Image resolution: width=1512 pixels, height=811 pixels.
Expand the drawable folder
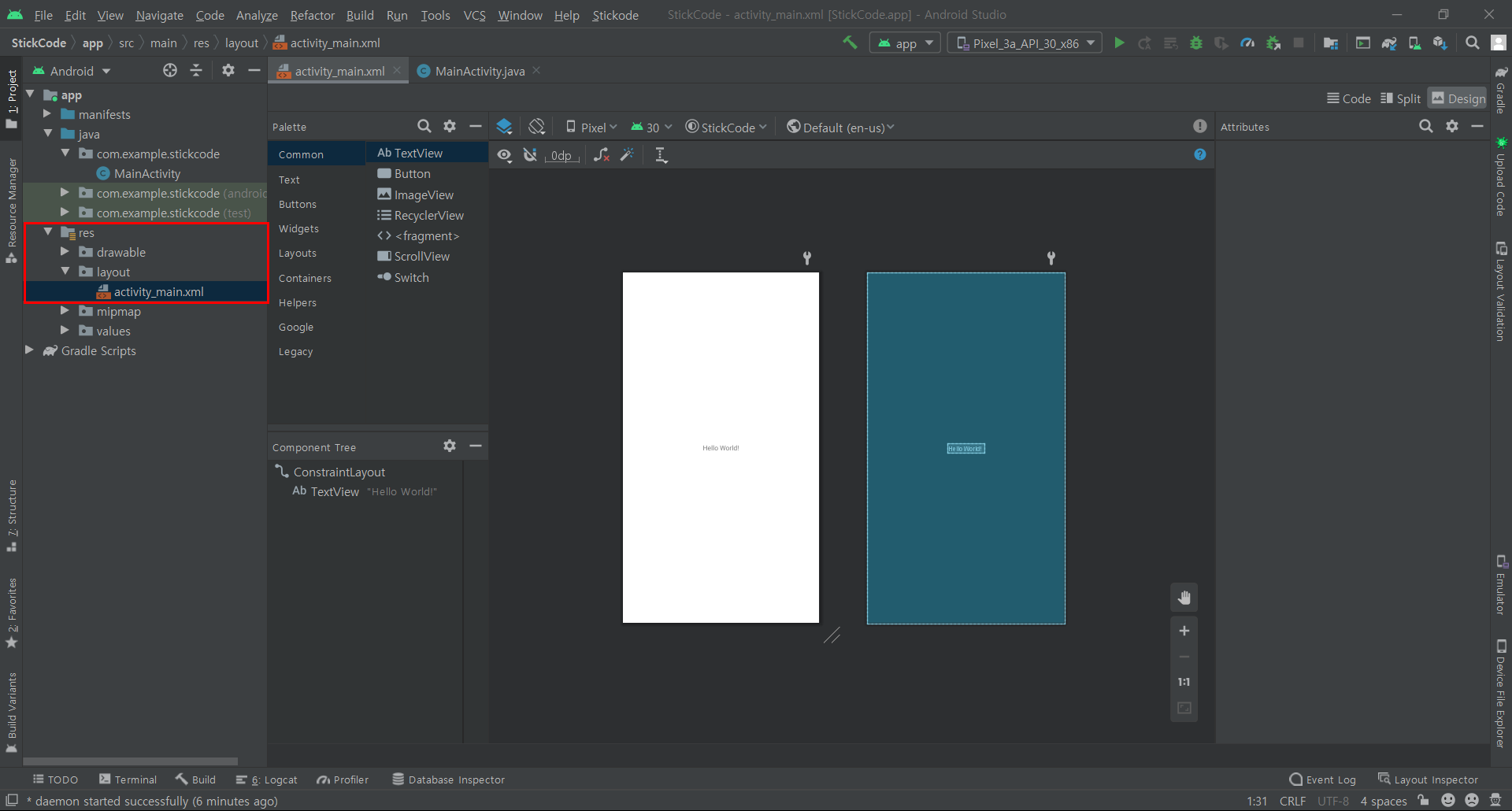click(x=65, y=252)
